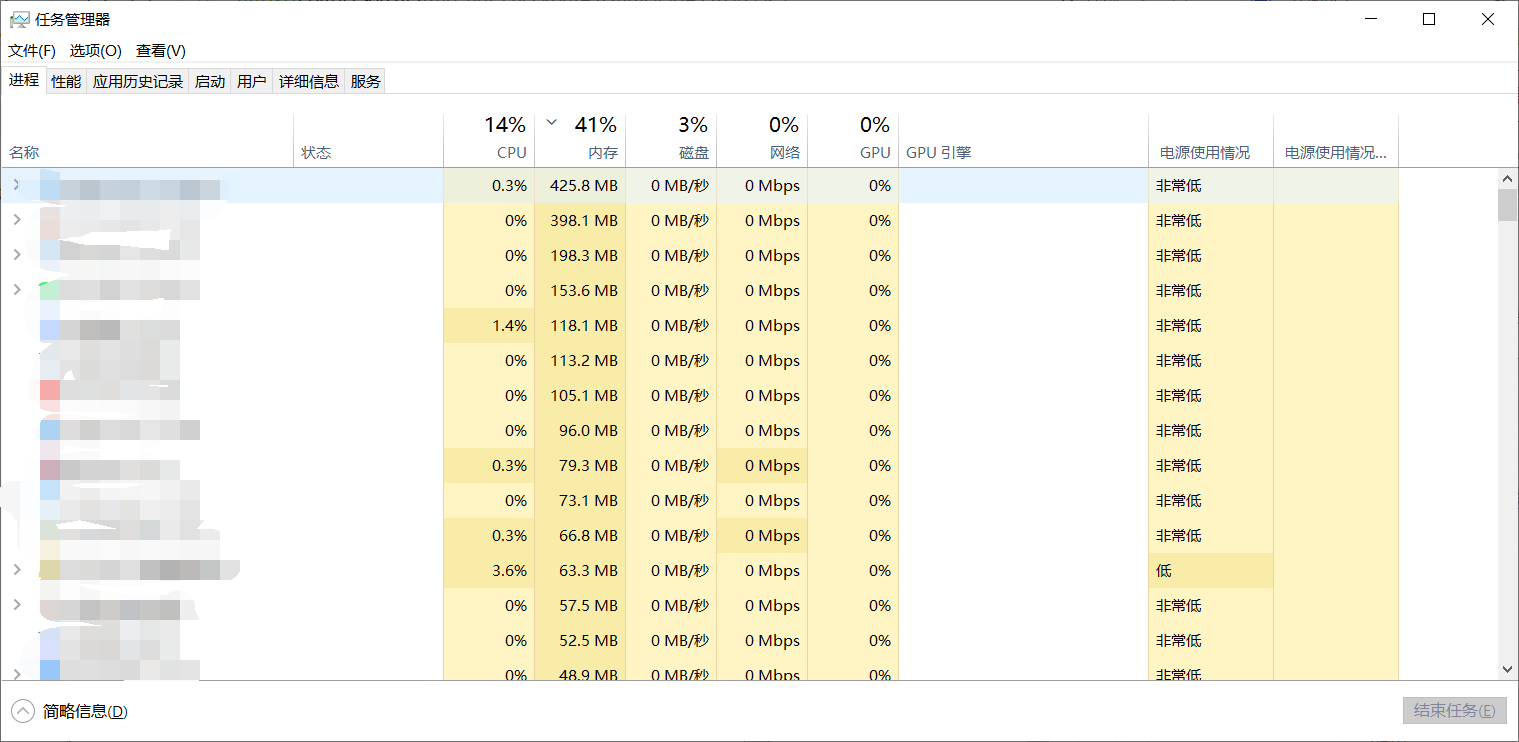Sort by the first 电源使用情况 column header

pos(1211,140)
